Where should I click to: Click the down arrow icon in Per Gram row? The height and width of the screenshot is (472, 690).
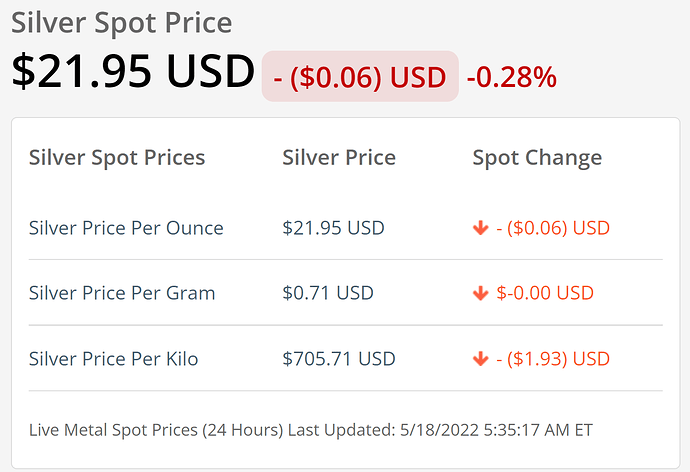coord(481,293)
